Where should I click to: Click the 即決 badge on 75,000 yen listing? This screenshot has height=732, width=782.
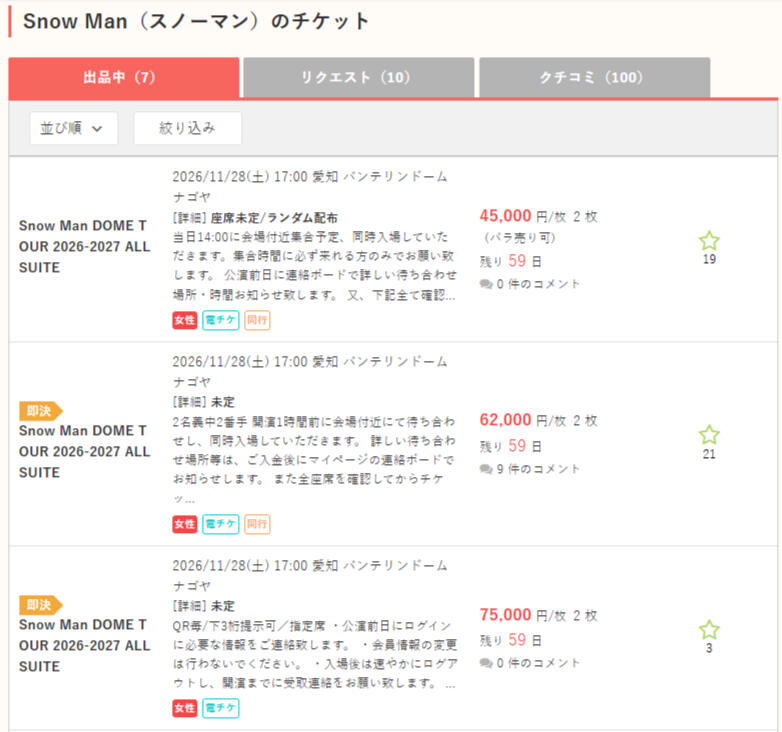[41, 605]
